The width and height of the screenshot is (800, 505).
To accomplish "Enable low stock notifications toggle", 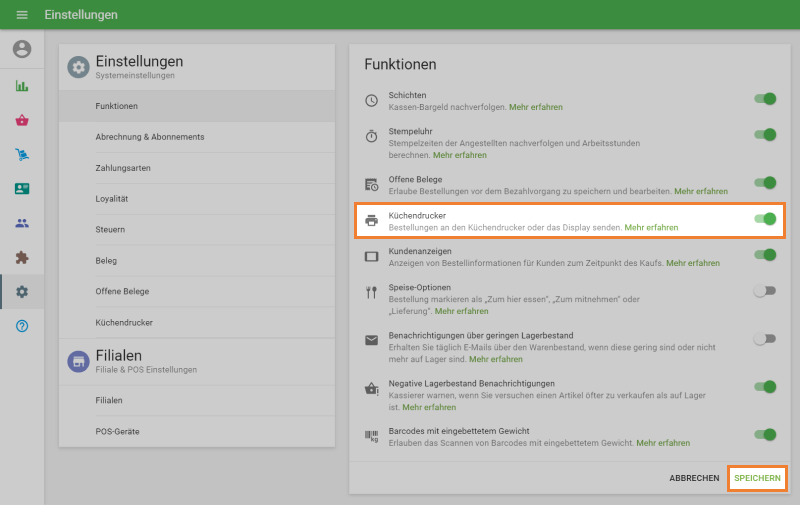I will pos(765,339).
